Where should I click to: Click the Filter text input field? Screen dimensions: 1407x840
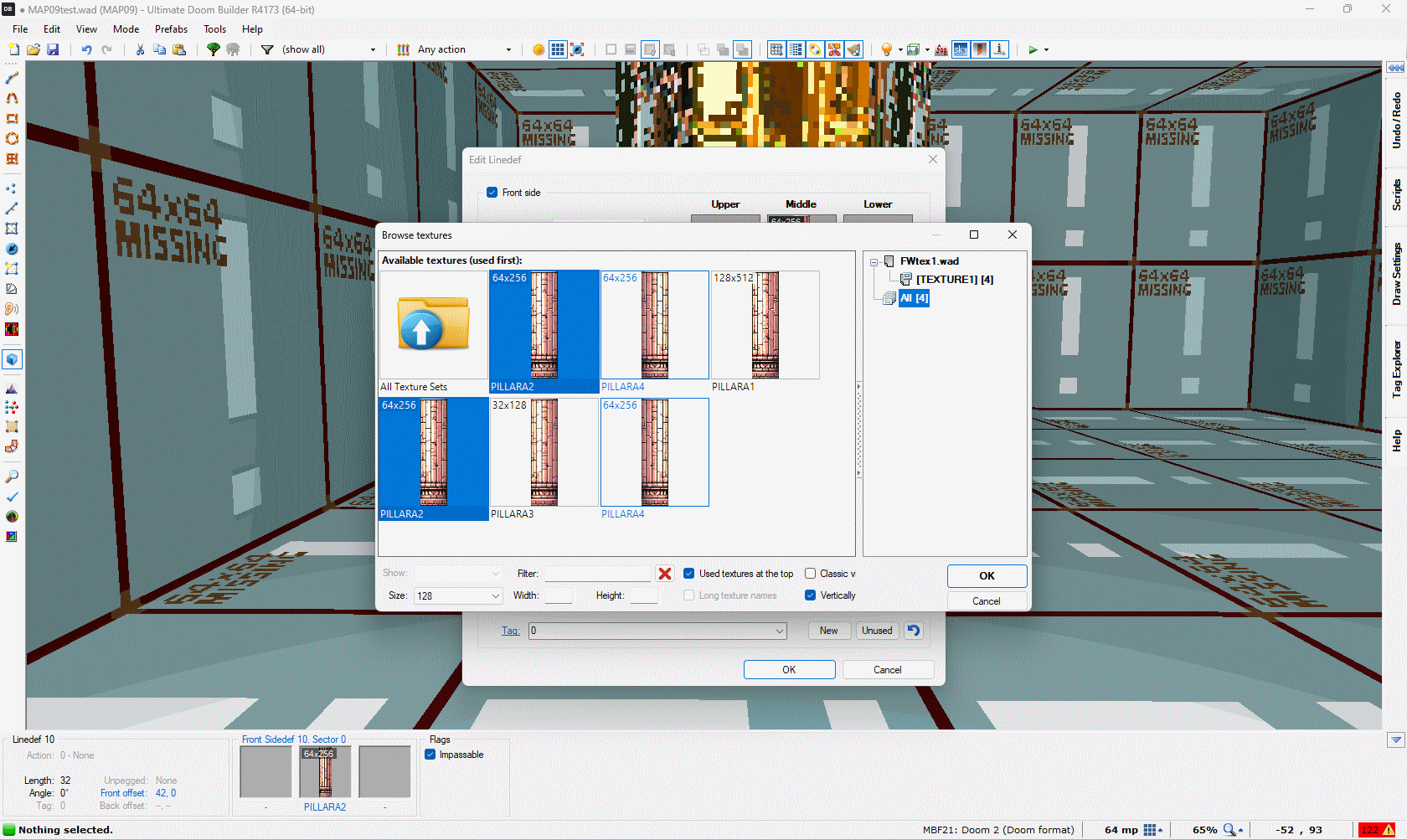click(598, 574)
